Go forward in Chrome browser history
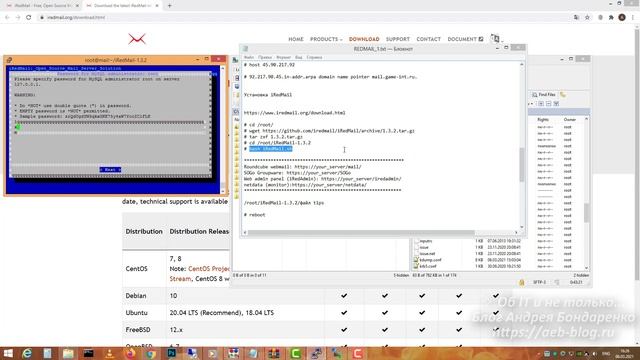Image resolution: width=640 pixels, height=360 pixels. pos(18,18)
